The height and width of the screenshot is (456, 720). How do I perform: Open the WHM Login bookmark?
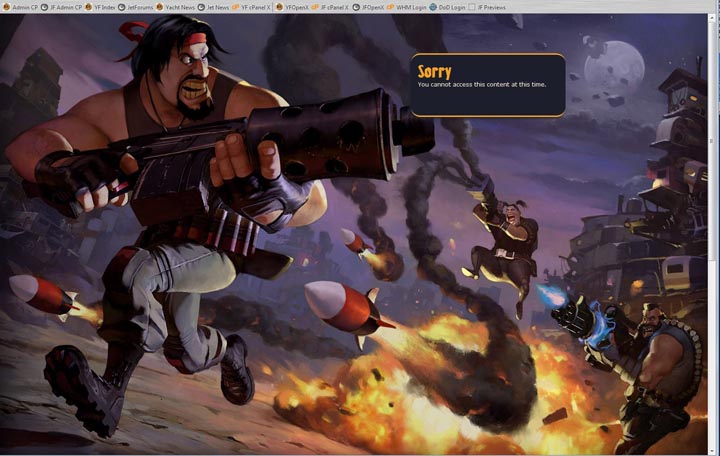click(x=407, y=7)
